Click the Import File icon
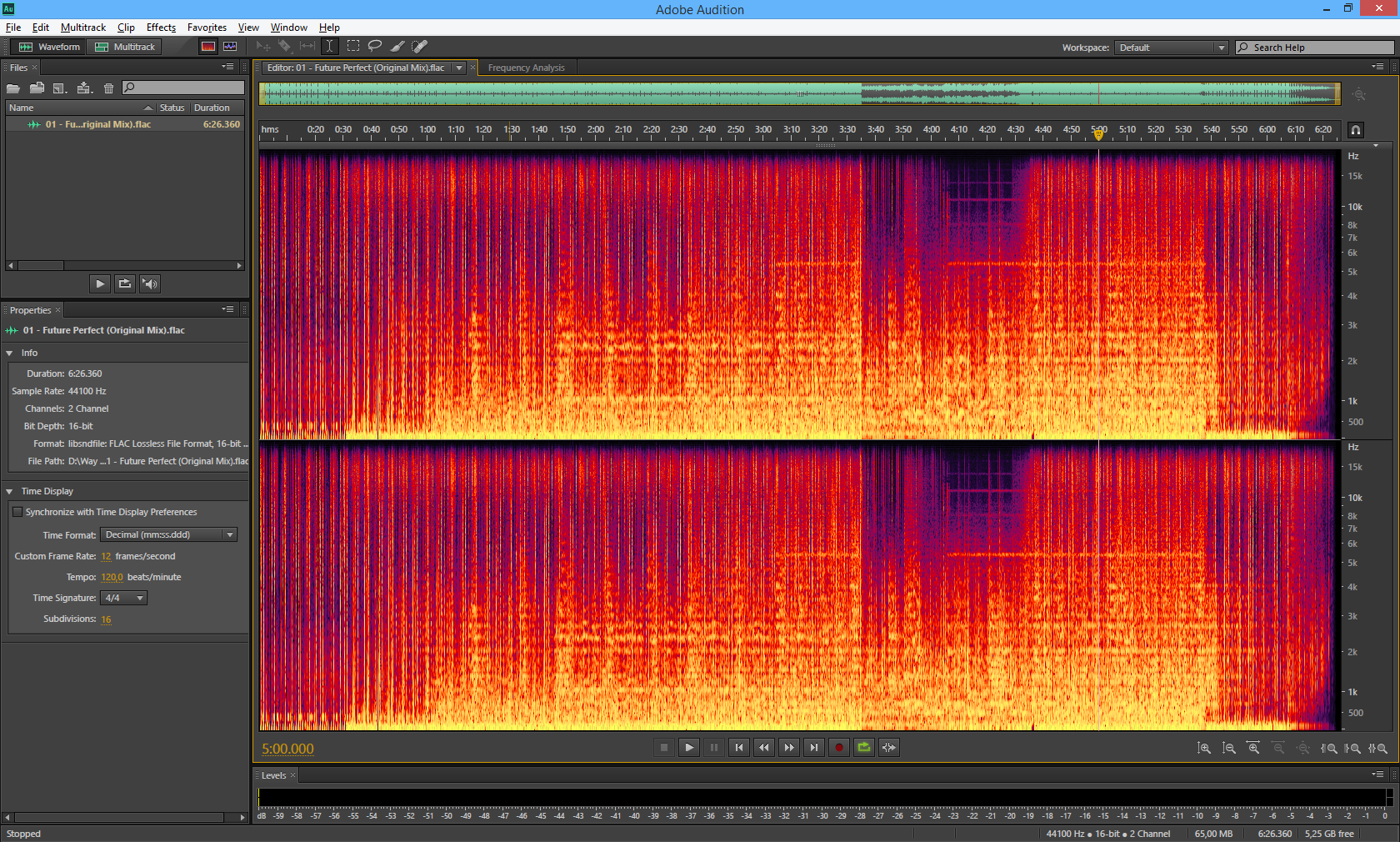The image size is (1400, 842). pos(37,88)
